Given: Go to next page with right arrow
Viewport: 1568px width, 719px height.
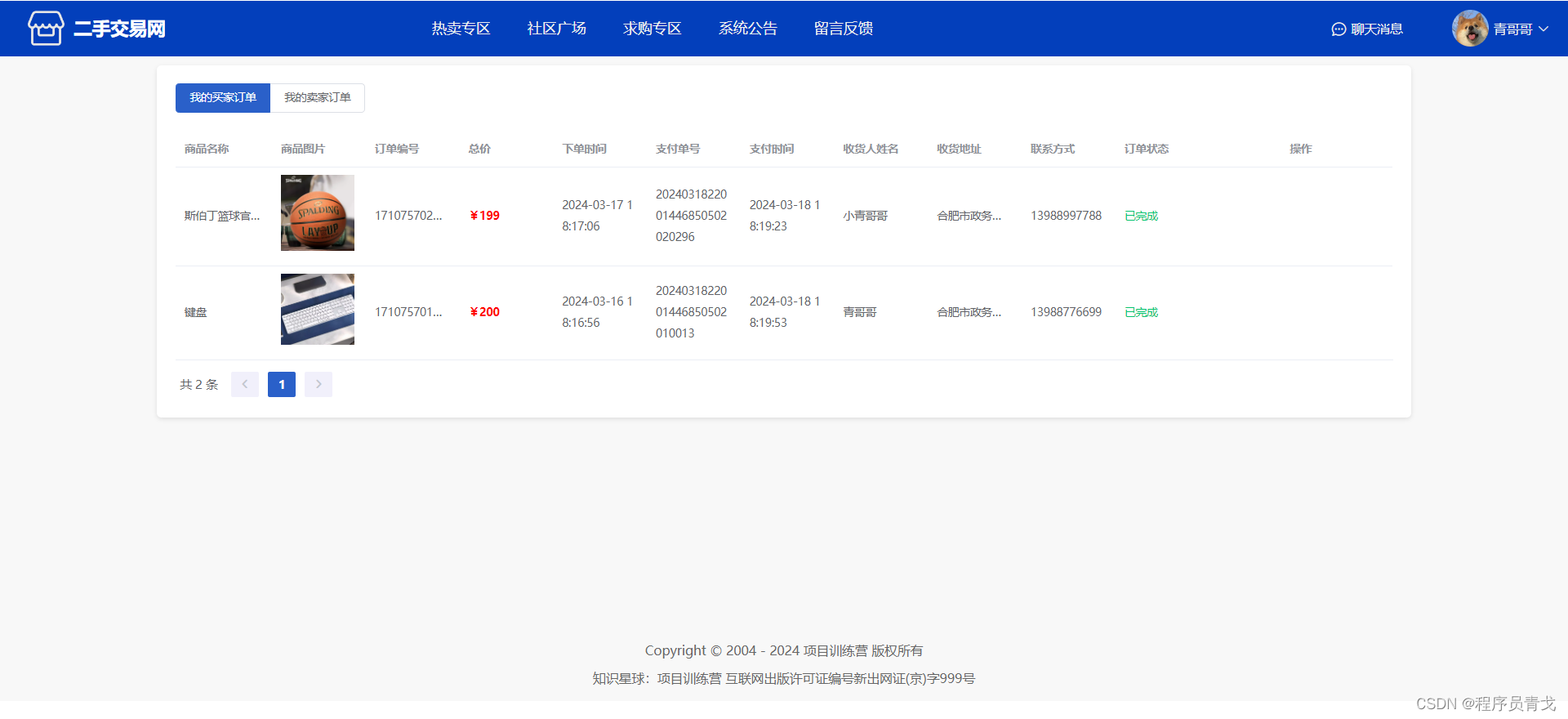Looking at the screenshot, I should pos(318,384).
